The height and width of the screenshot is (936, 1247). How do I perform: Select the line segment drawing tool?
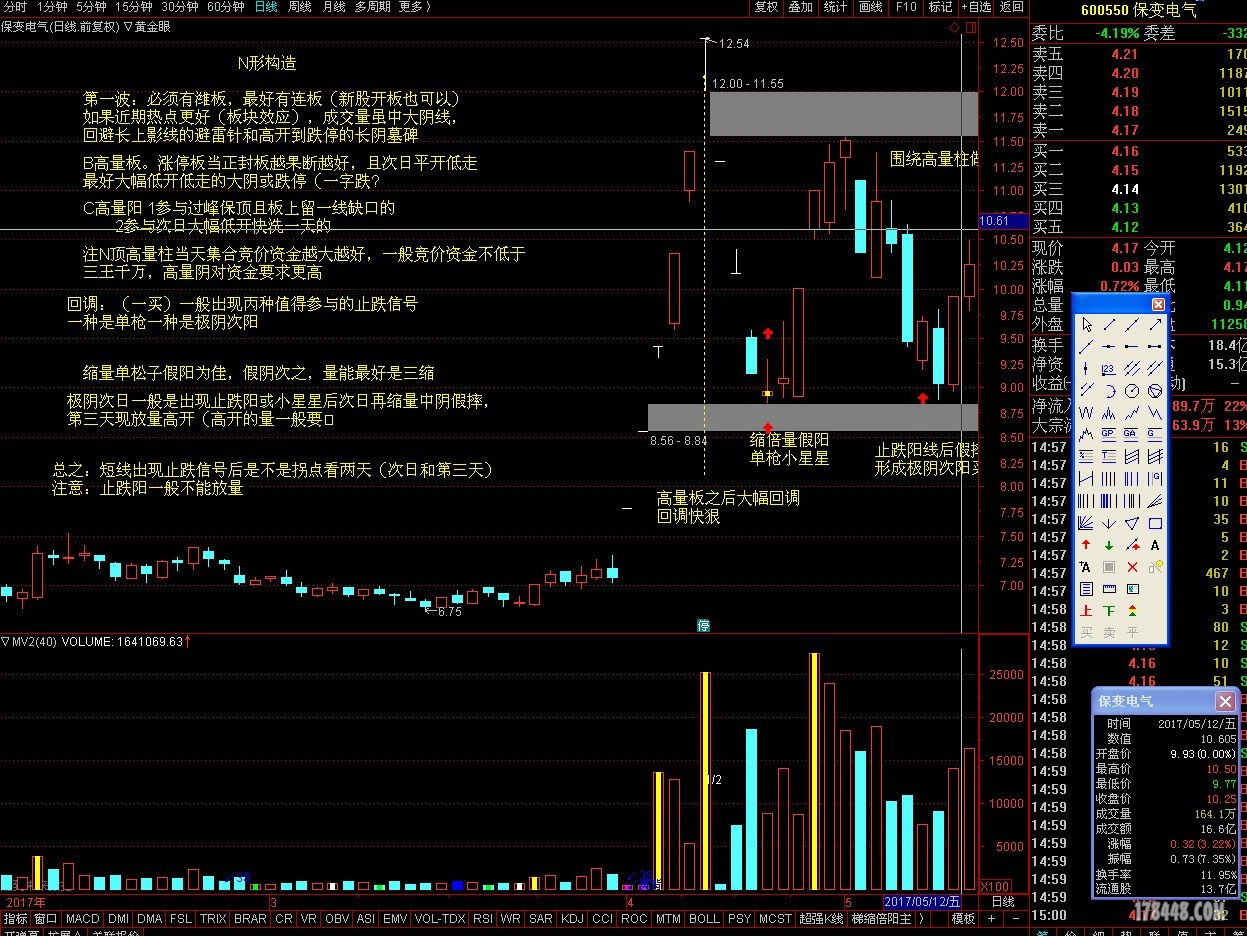[1108, 325]
